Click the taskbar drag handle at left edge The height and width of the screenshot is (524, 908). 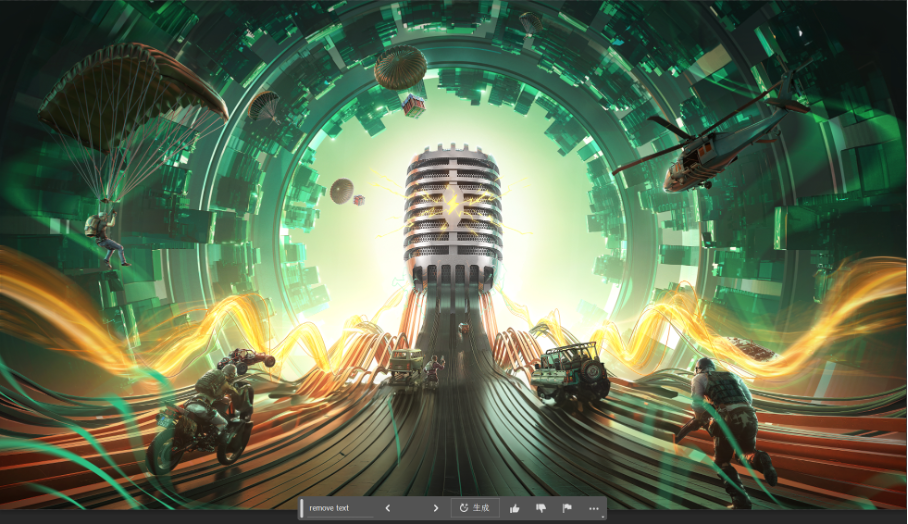click(x=302, y=508)
